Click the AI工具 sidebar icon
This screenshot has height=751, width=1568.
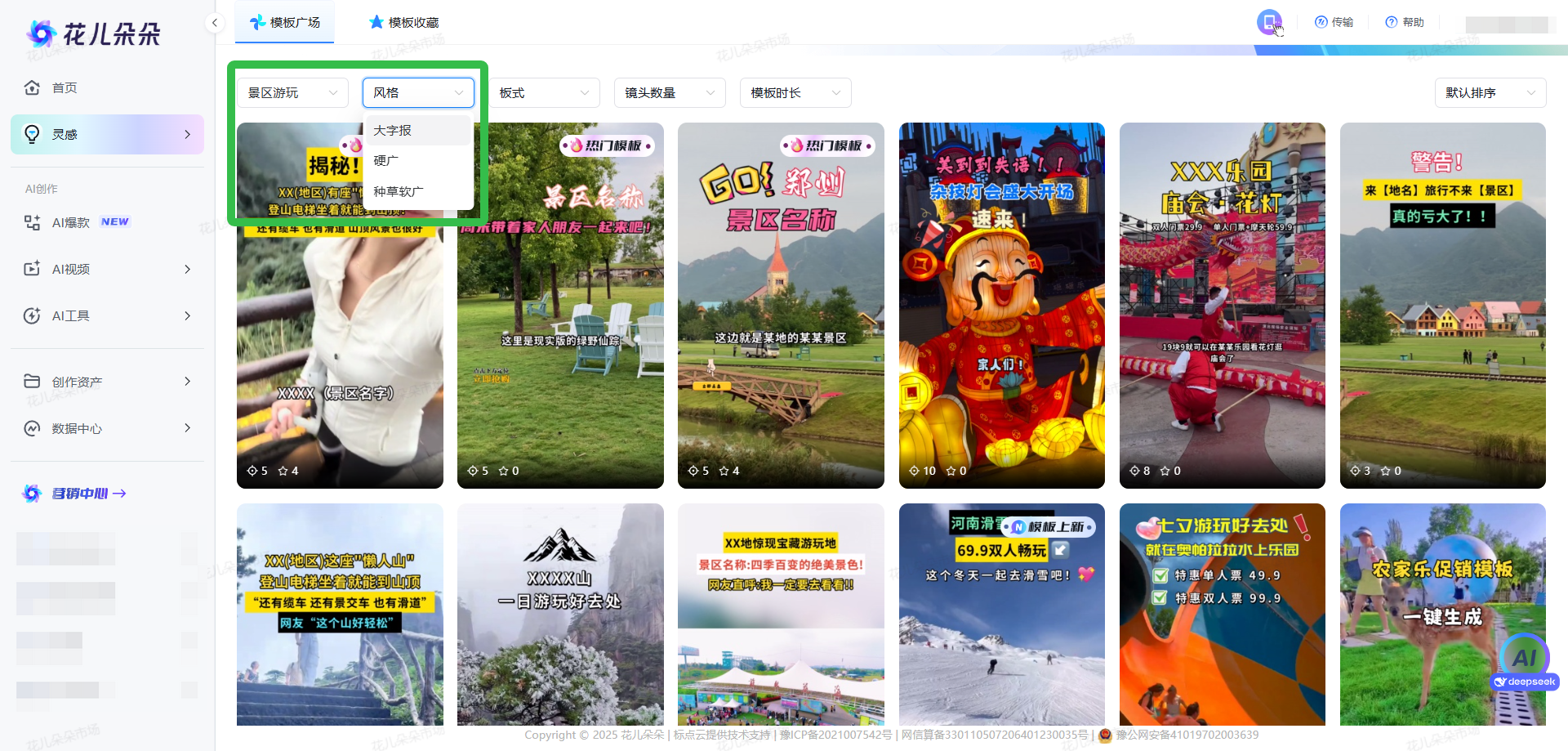click(33, 315)
